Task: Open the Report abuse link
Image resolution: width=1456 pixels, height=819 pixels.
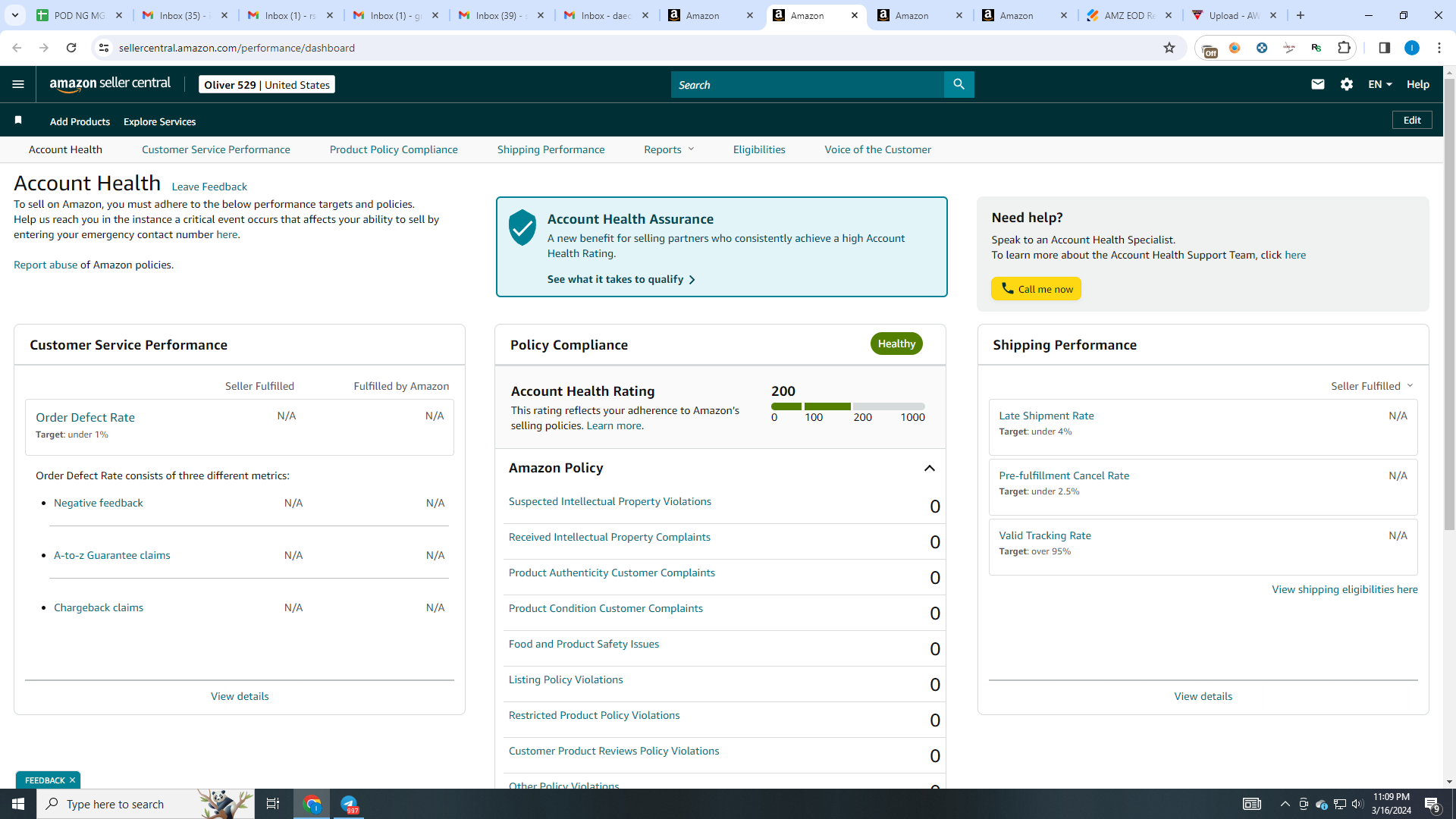Action: click(45, 265)
